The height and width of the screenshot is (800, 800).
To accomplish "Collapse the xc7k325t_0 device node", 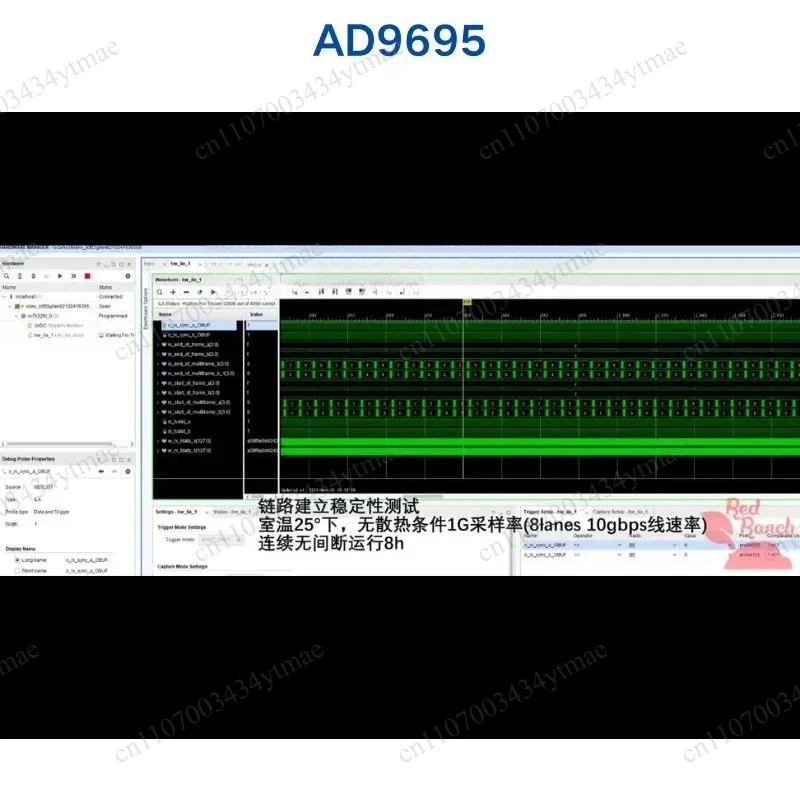I will click(16, 316).
